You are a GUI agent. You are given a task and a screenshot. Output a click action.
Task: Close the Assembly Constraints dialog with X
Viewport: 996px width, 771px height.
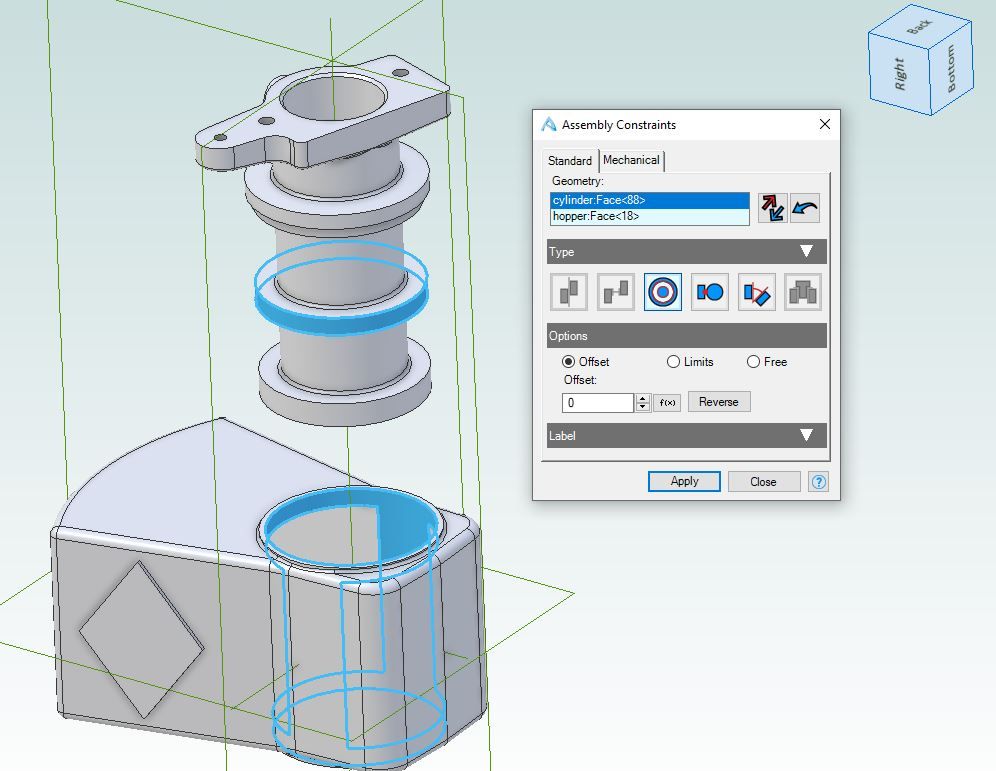(824, 124)
